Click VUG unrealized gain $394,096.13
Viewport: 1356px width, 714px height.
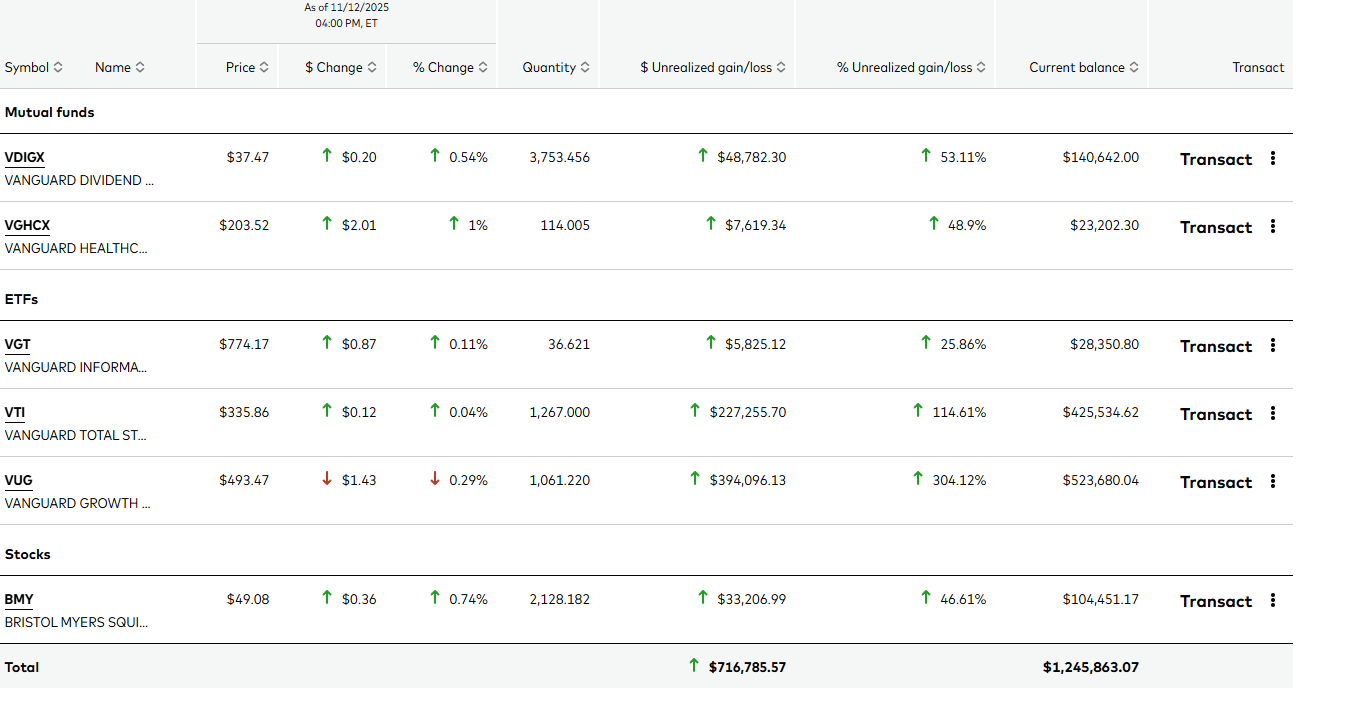[x=748, y=480]
